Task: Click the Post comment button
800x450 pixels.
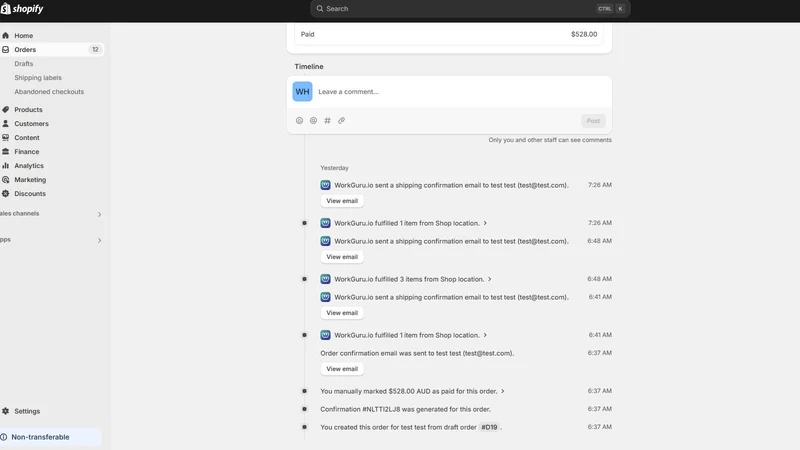Action: pos(593,121)
